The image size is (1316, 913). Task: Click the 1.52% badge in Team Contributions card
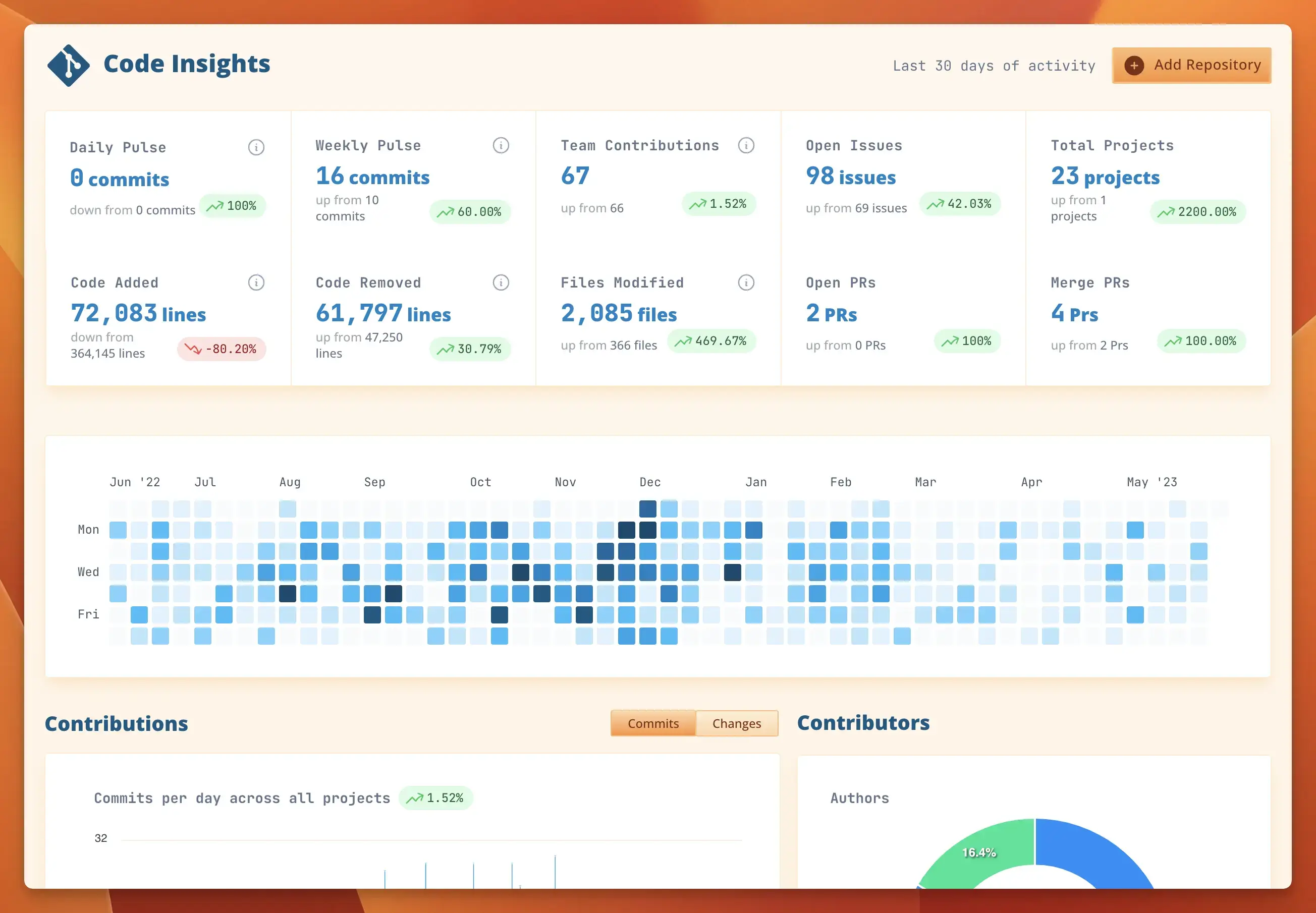pyautogui.click(x=719, y=204)
